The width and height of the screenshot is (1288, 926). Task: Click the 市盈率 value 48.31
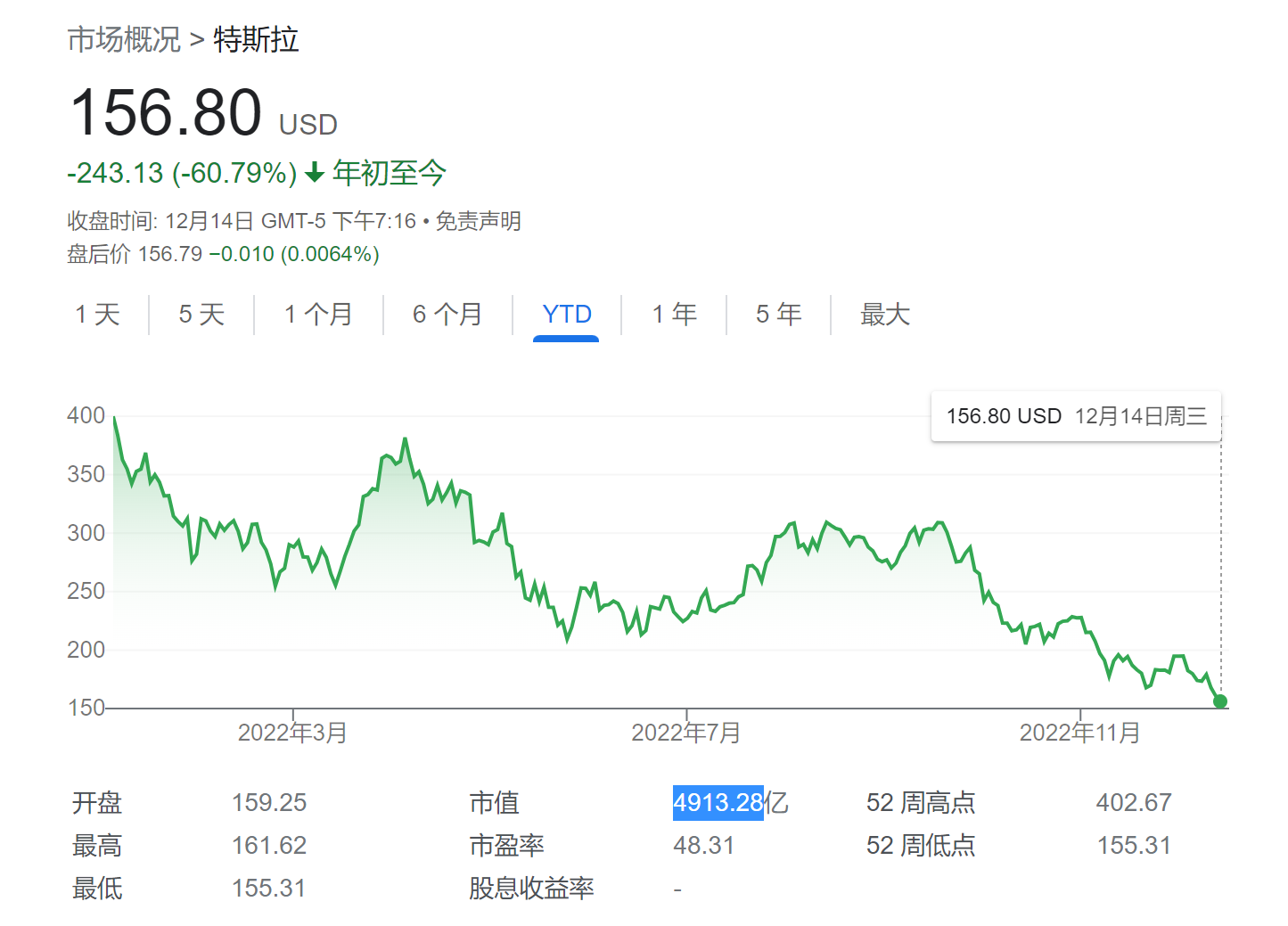point(704,846)
